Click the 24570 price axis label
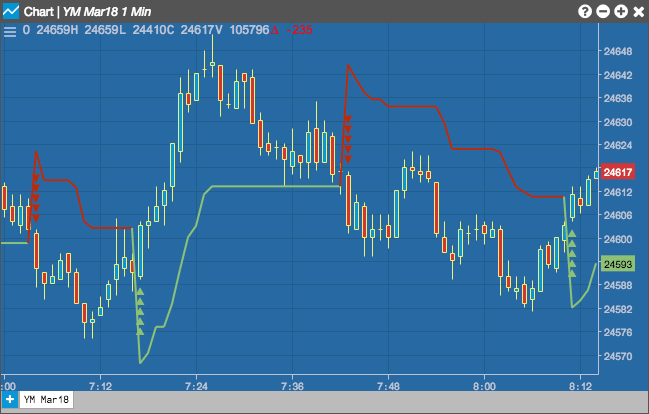The height and width of the screenshot is (414, 649). point(618,356)
